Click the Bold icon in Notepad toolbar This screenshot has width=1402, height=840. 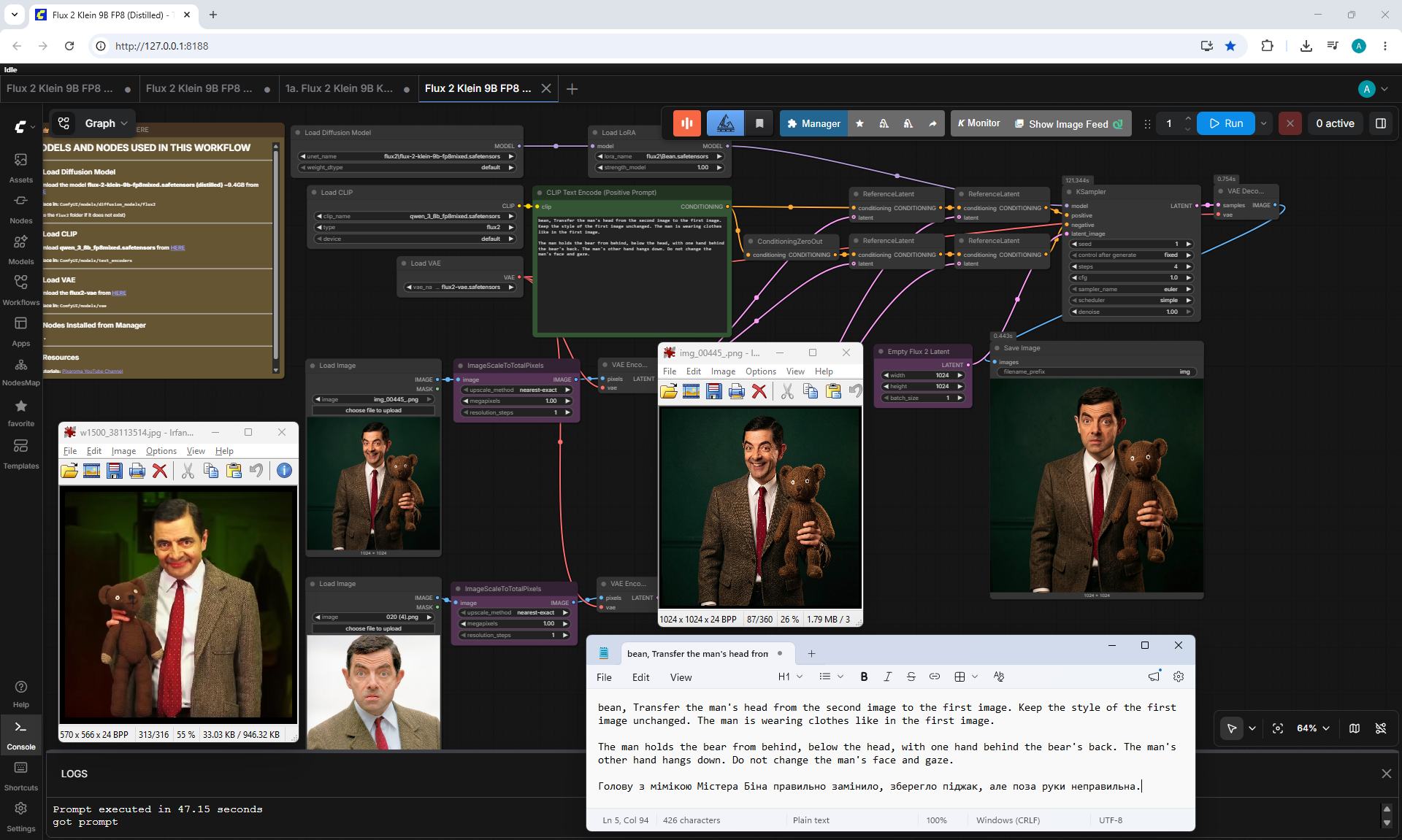(x=864, y=677)
